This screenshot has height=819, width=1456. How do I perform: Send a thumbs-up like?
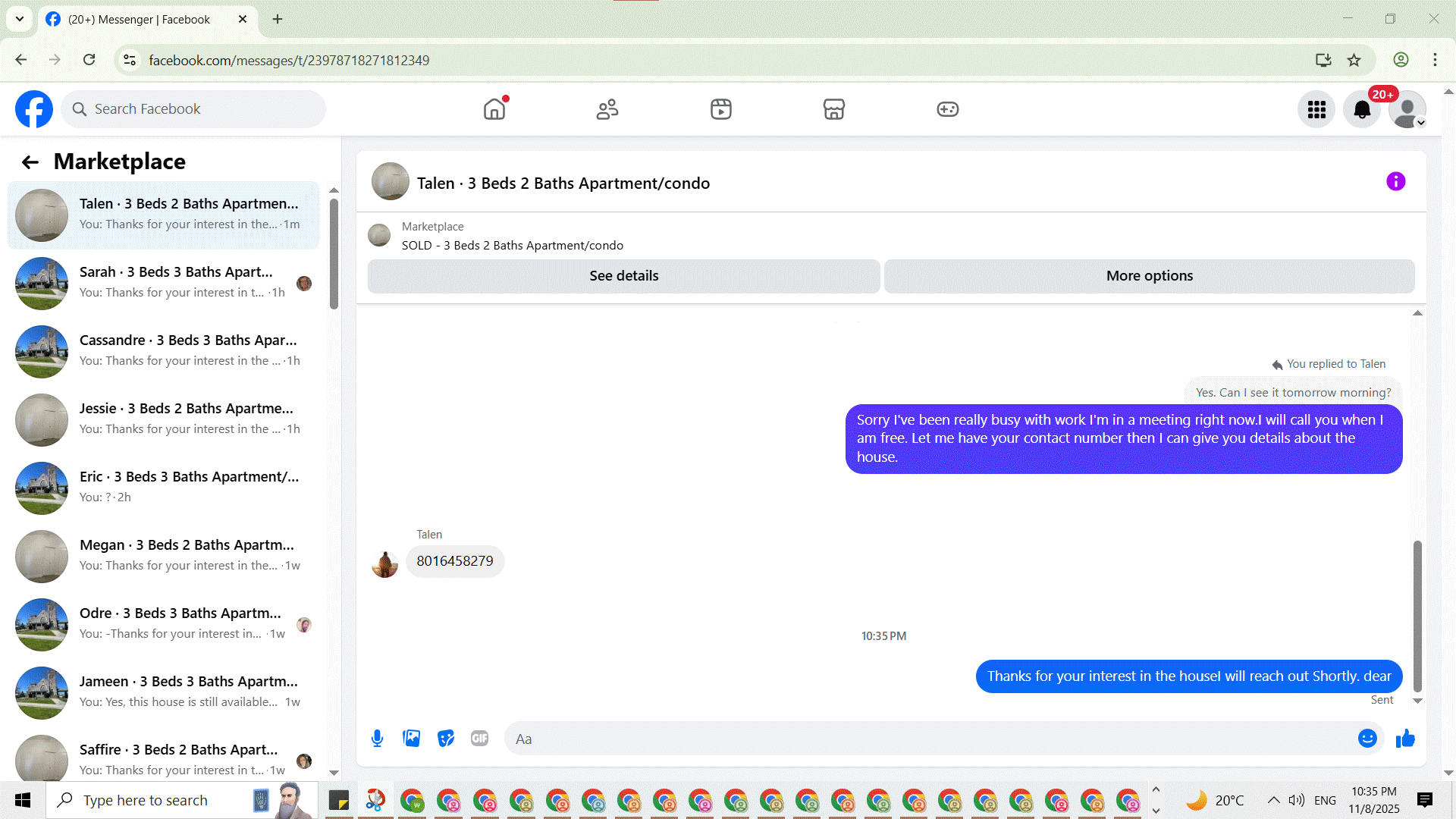pos(1405,739)
